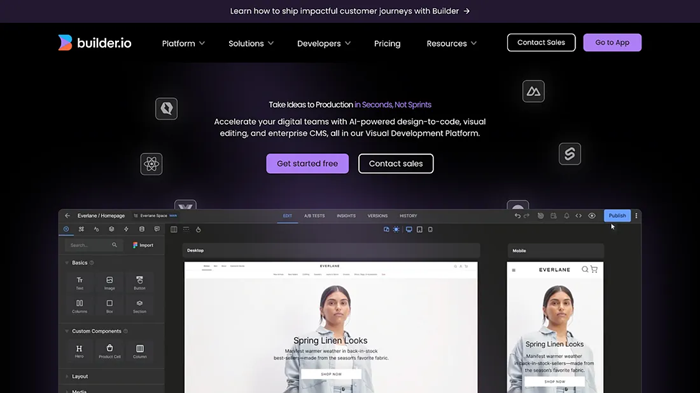Click the blue Publish button

click(617, 216)
